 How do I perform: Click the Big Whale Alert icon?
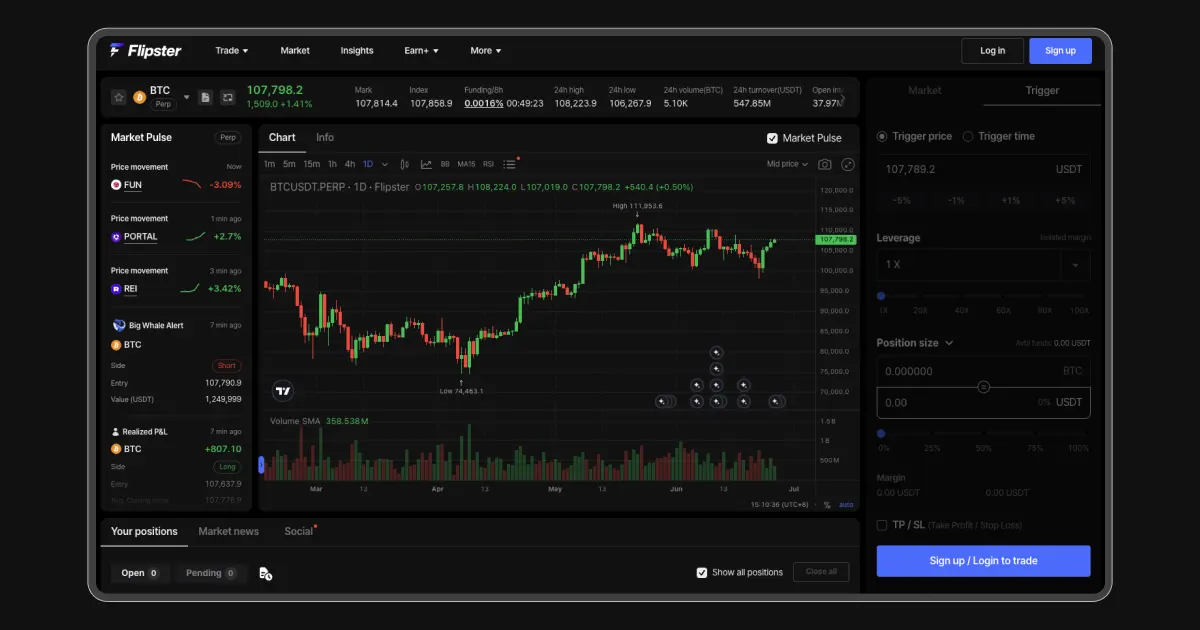tap(119, 325)
